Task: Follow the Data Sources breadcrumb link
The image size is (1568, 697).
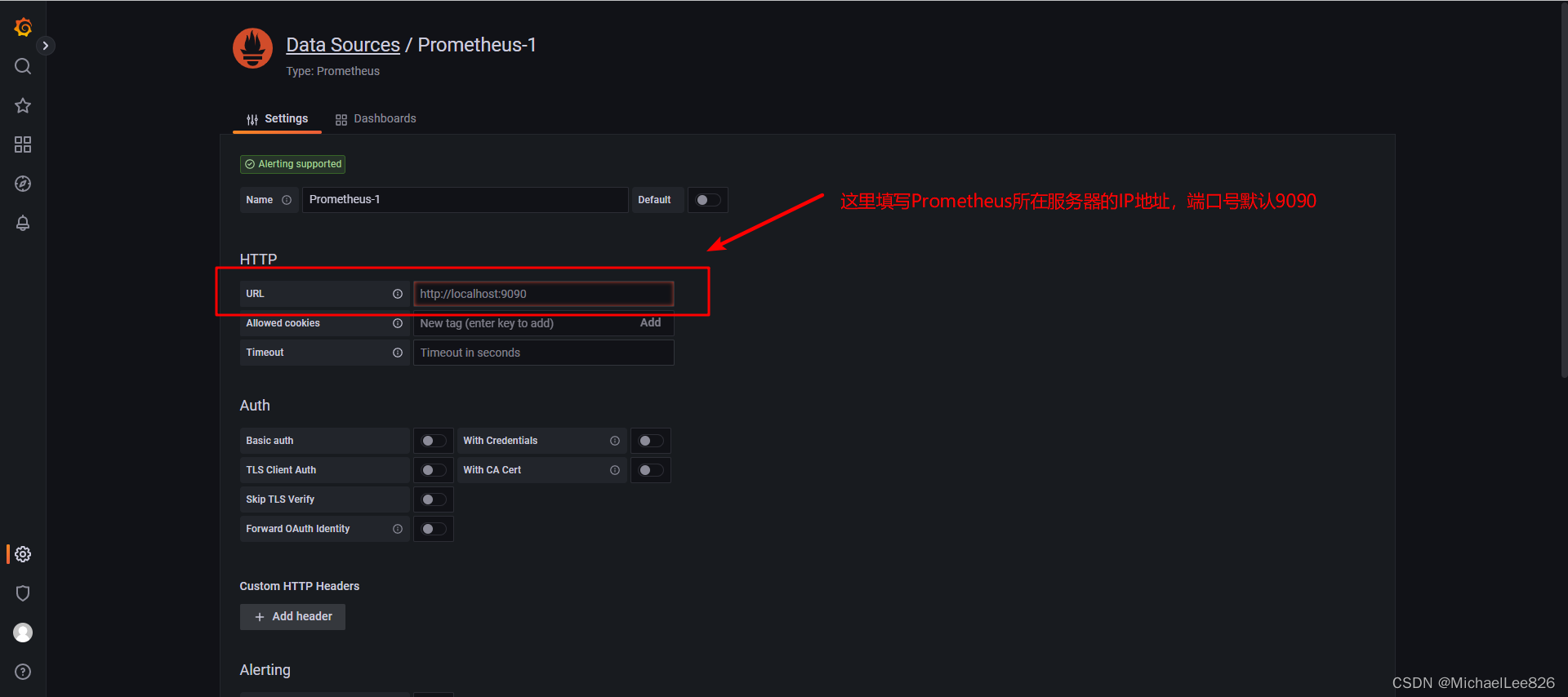Action: pos(343,45)
